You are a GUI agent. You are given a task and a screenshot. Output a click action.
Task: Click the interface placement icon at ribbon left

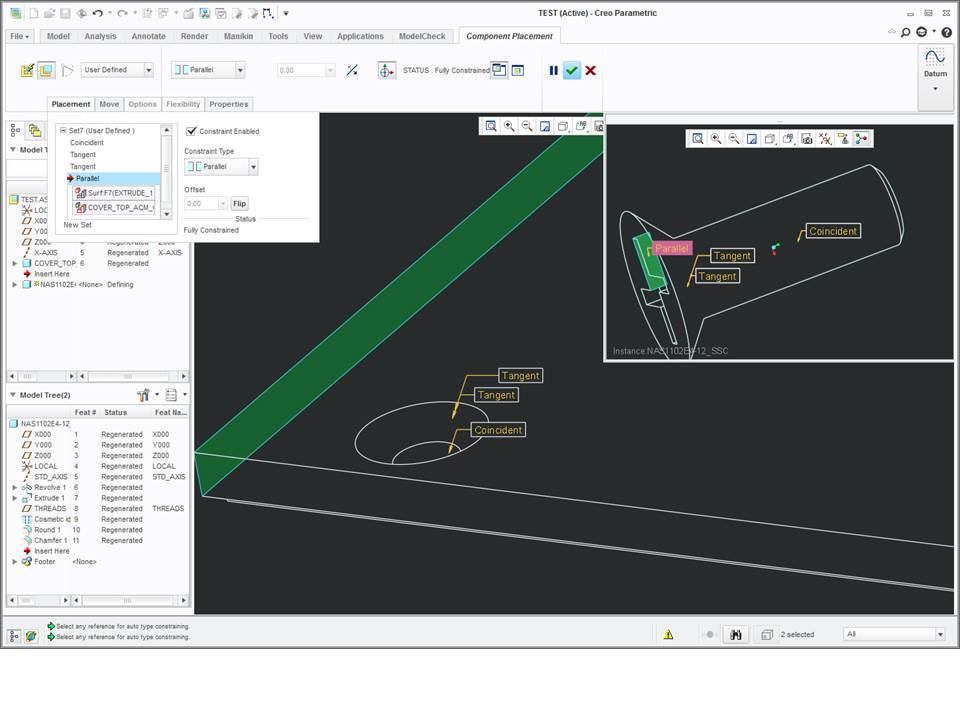(x=27, y=70)
